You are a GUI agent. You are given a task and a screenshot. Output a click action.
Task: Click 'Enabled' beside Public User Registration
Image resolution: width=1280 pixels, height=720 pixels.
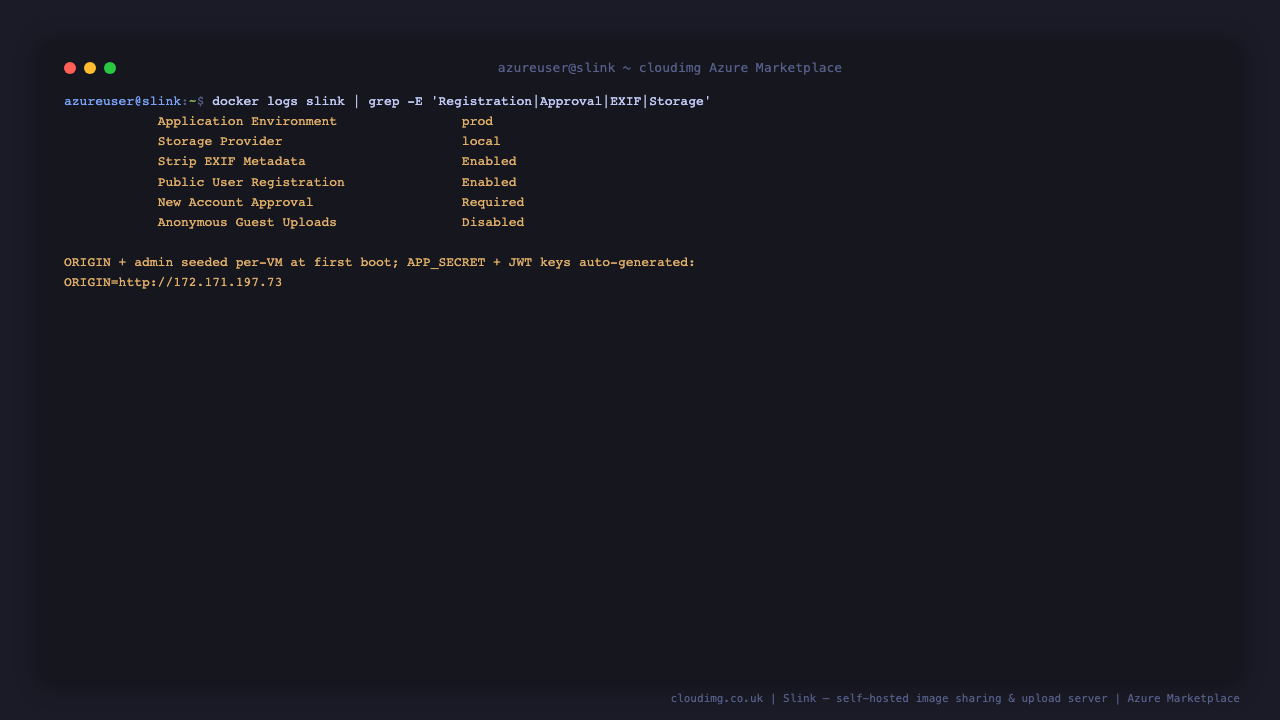[x=489, y=182]
